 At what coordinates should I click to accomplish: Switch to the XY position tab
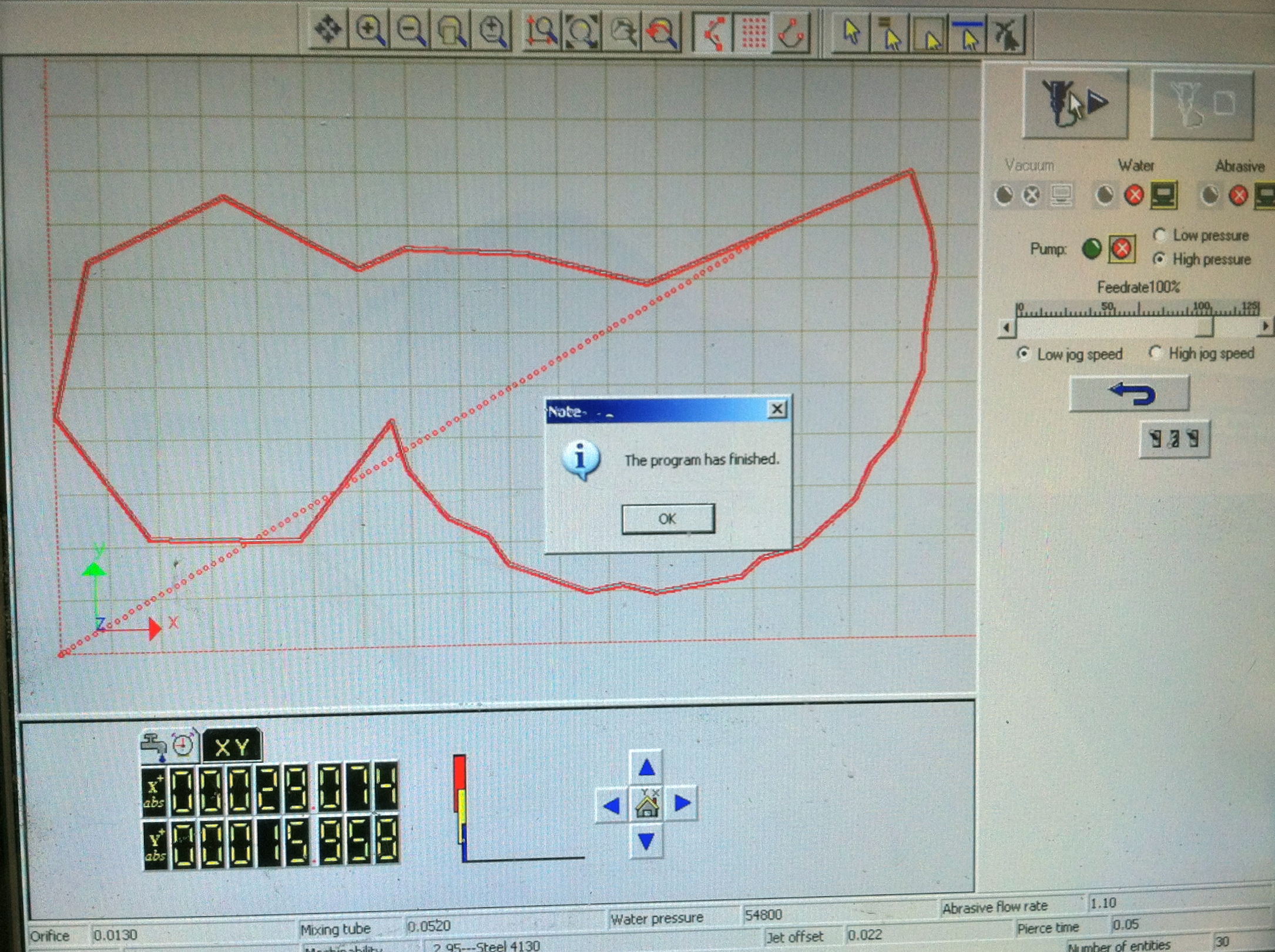pyautogui.click(x=231, y=747)
